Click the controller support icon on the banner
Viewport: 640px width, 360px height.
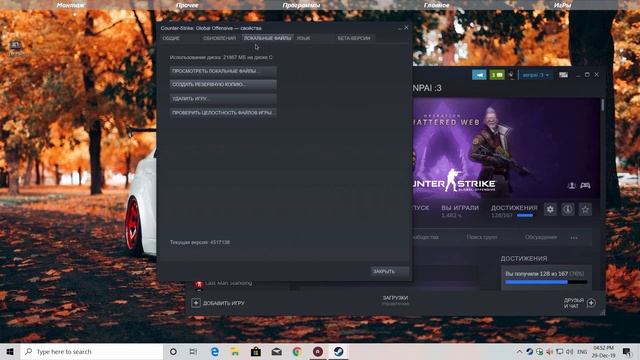click(585, 186)
